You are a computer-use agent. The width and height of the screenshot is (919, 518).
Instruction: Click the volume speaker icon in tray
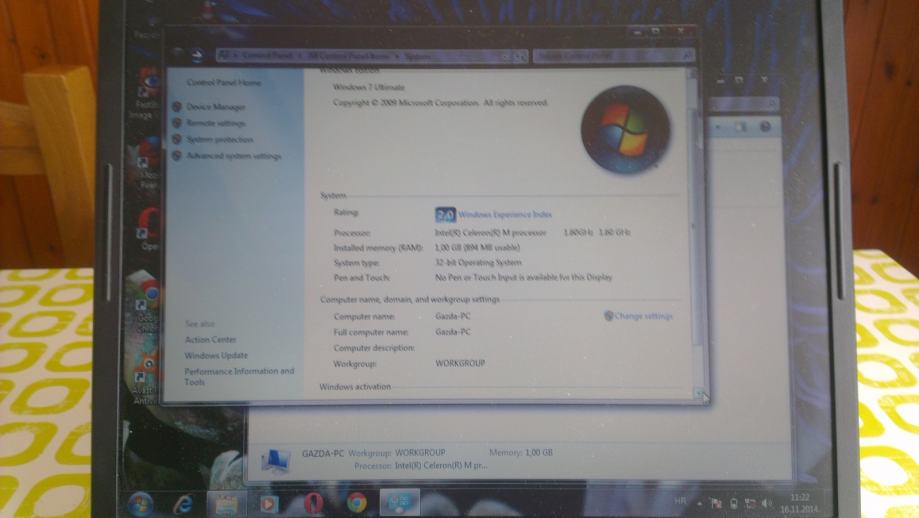tap(766, 503)
